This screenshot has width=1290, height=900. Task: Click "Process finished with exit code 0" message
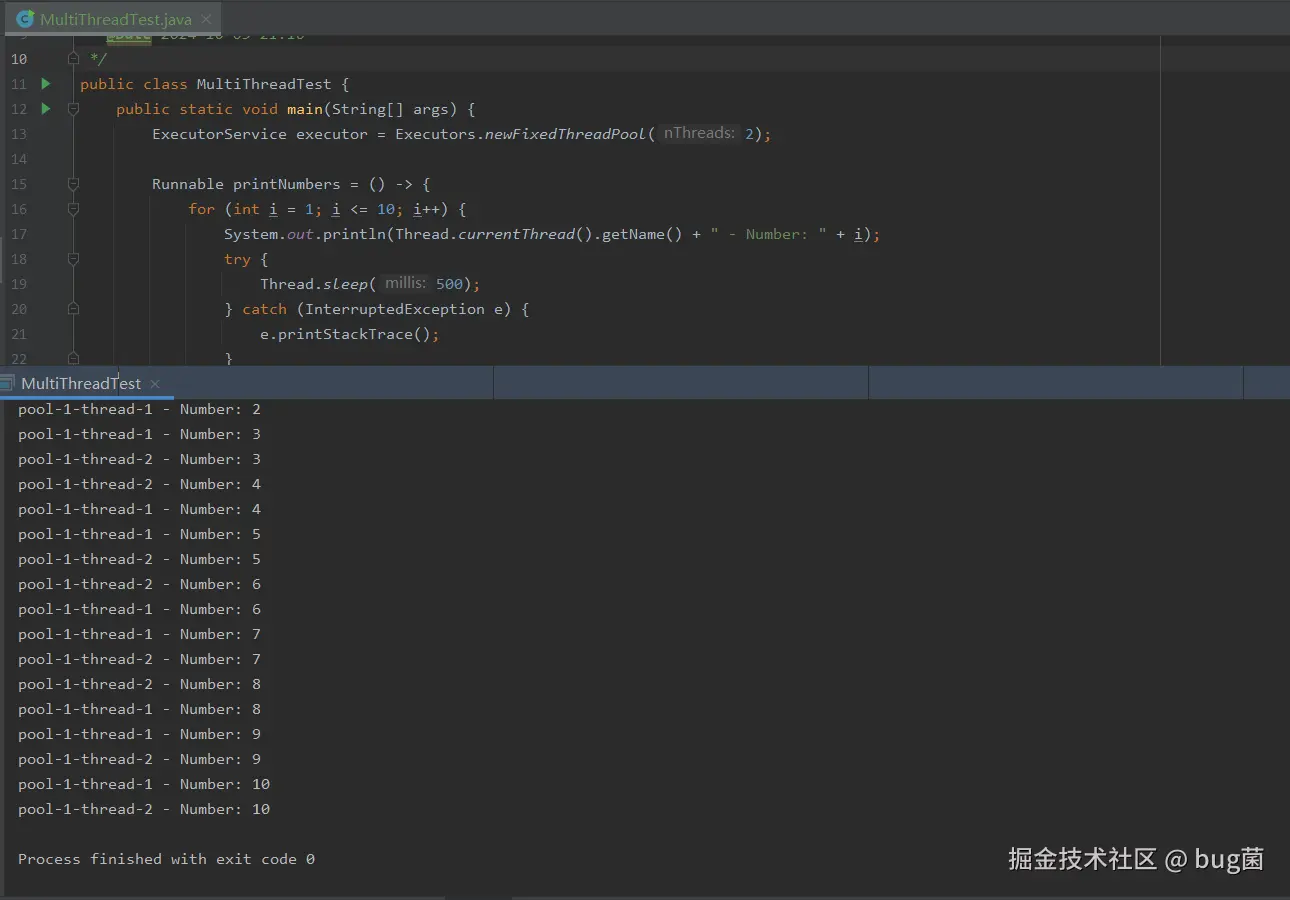(x=166, y=859)
